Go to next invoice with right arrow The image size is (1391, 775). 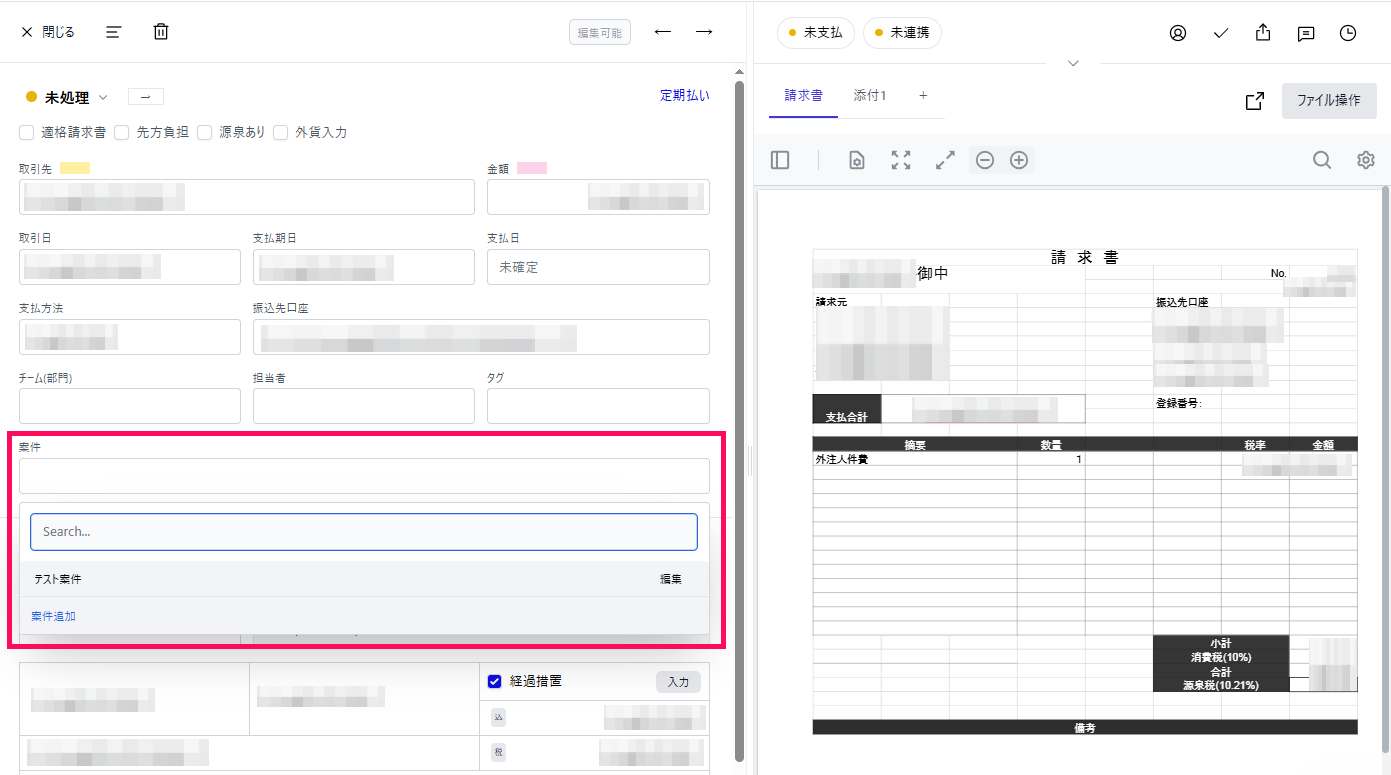(704, 32)
